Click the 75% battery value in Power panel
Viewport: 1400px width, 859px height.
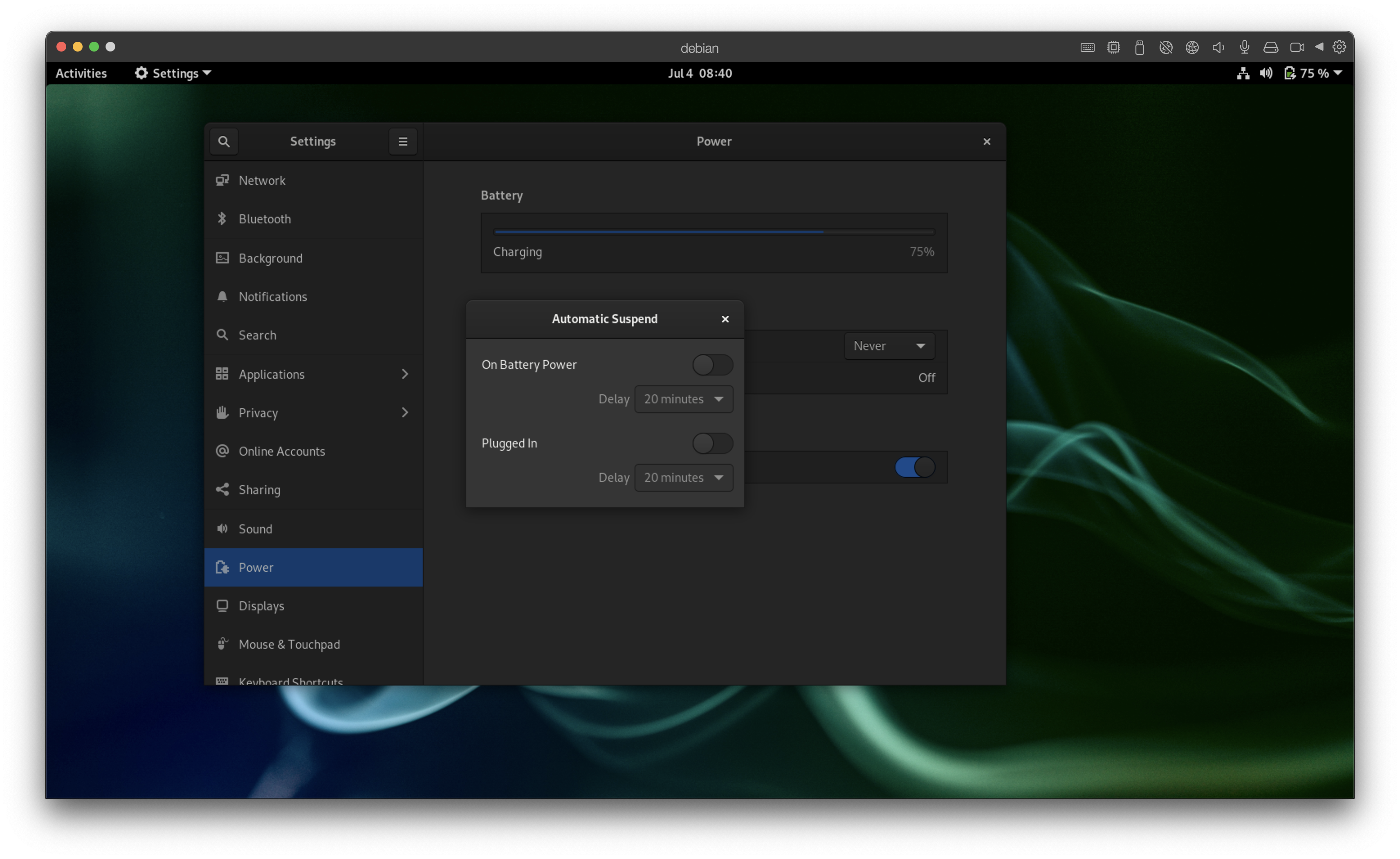922,252
